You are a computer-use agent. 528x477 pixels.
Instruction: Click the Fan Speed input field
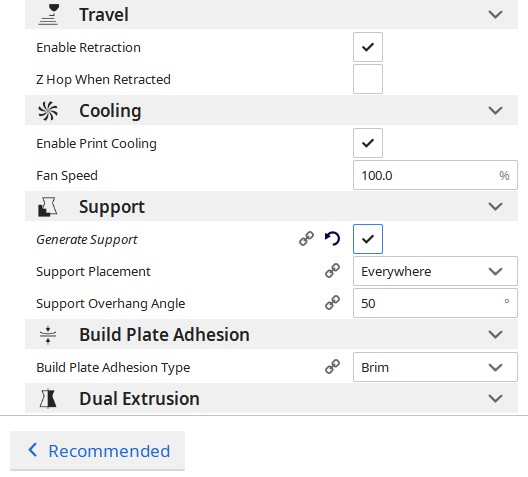pyautogui.click(x=435, y=175)
